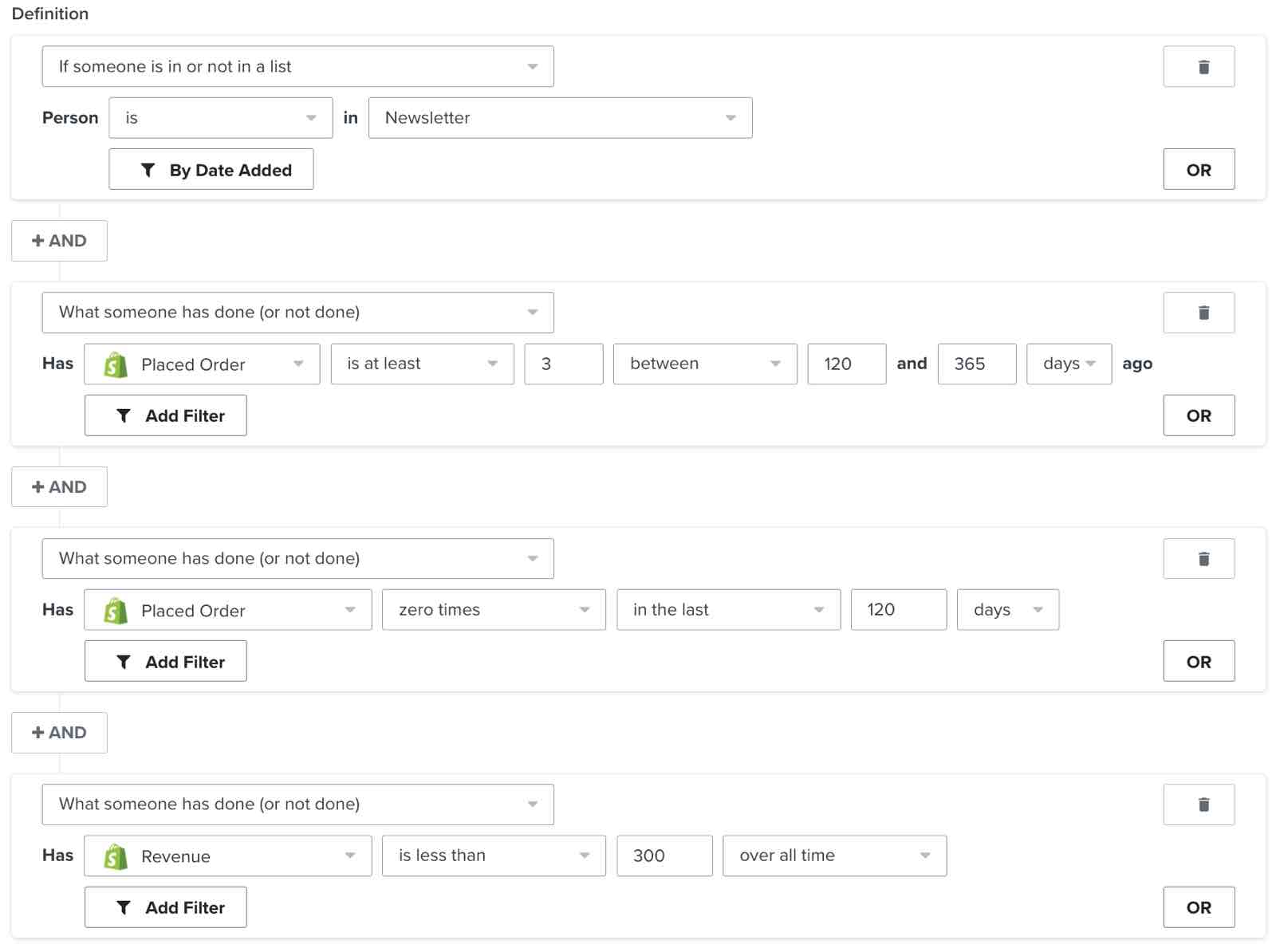
Task: Click the filter icon on By Date Added
Action: coord(147,169)
